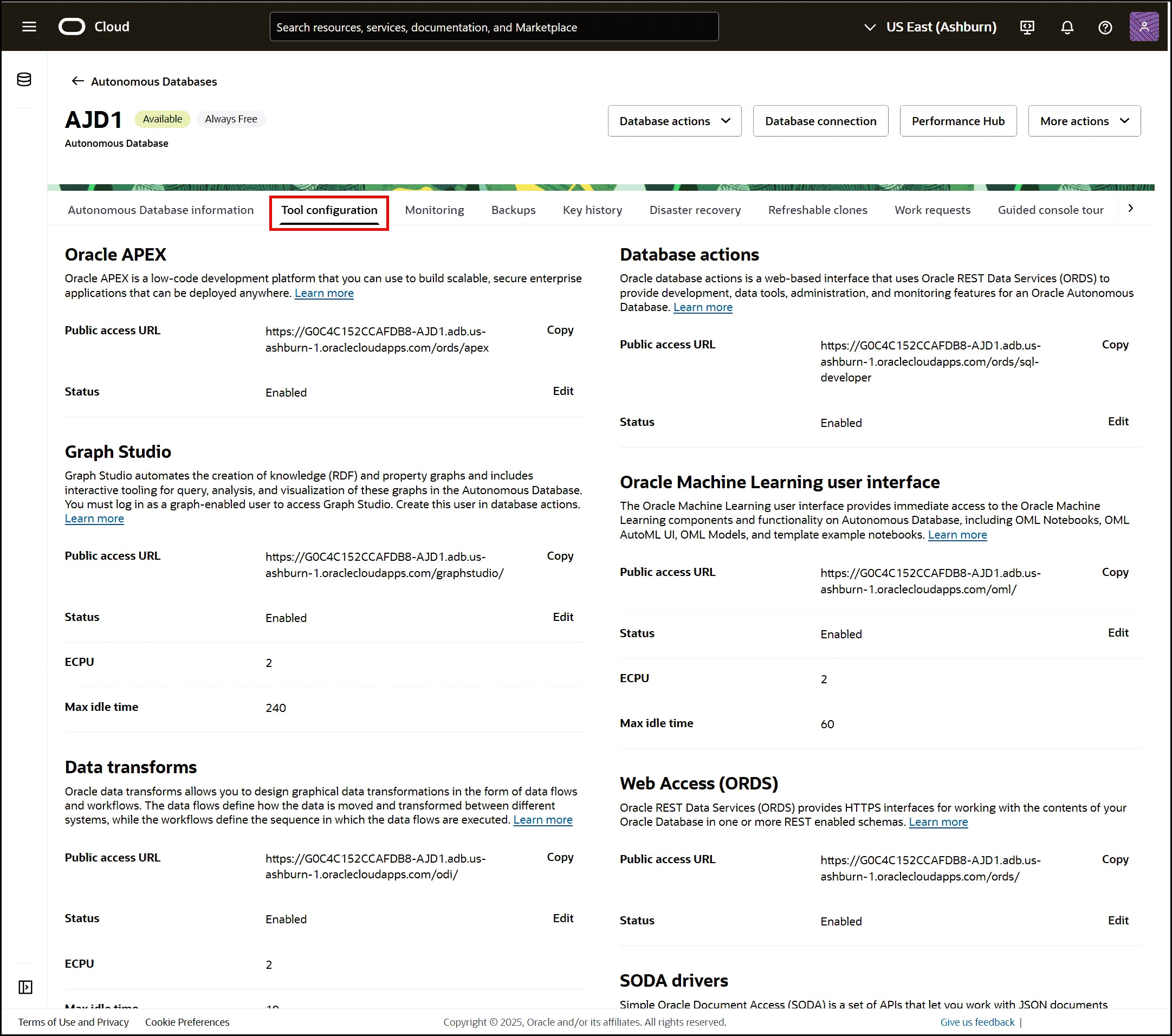The image size is (1172, 1036).
Task: Open Terms of Use and Privacy
Action: coord(73,1022)
